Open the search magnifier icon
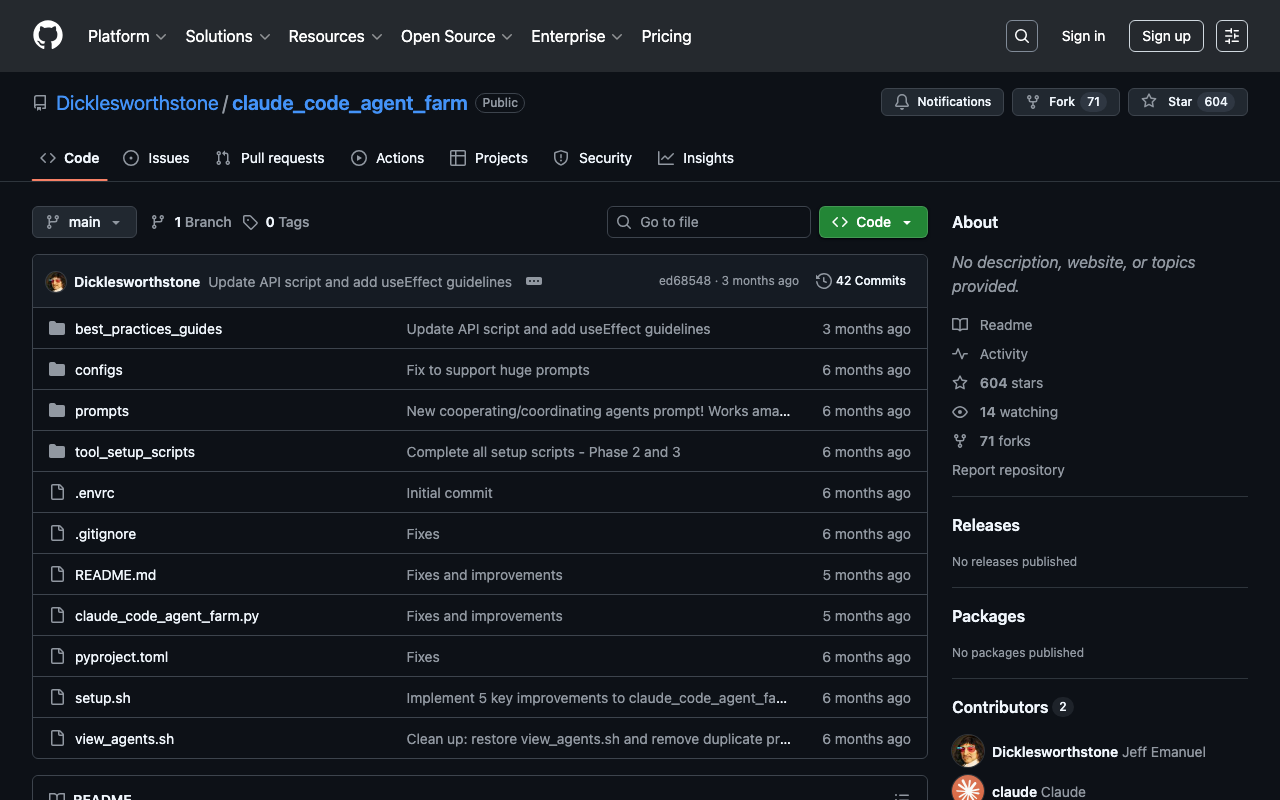1280x800 pixels. (1021, 36)
